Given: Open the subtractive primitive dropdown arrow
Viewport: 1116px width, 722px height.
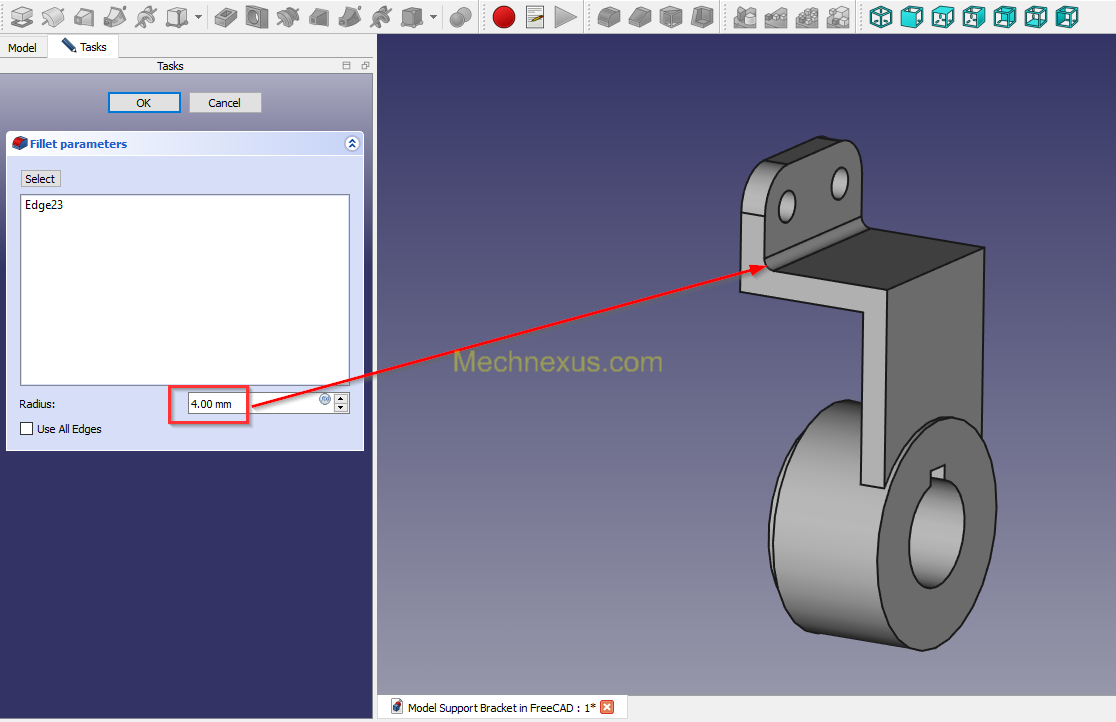Looking at the screenshot, I should click(x=433, y=16).
